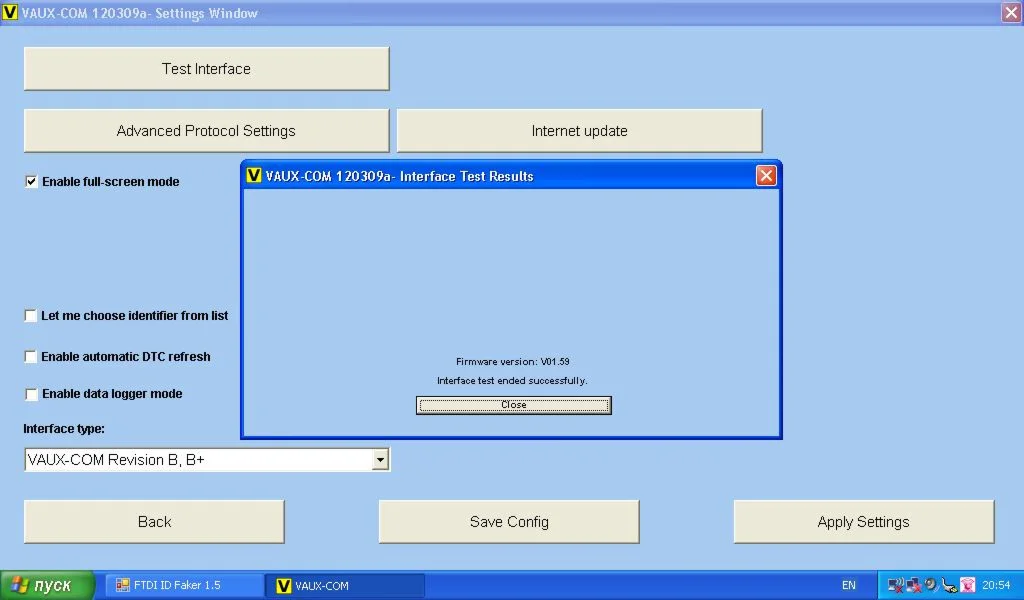Toggle Enable full-screen mode checkbox
Viewport: 1024px width, 600px height.
pyautogui.click(x=31, y=182)
